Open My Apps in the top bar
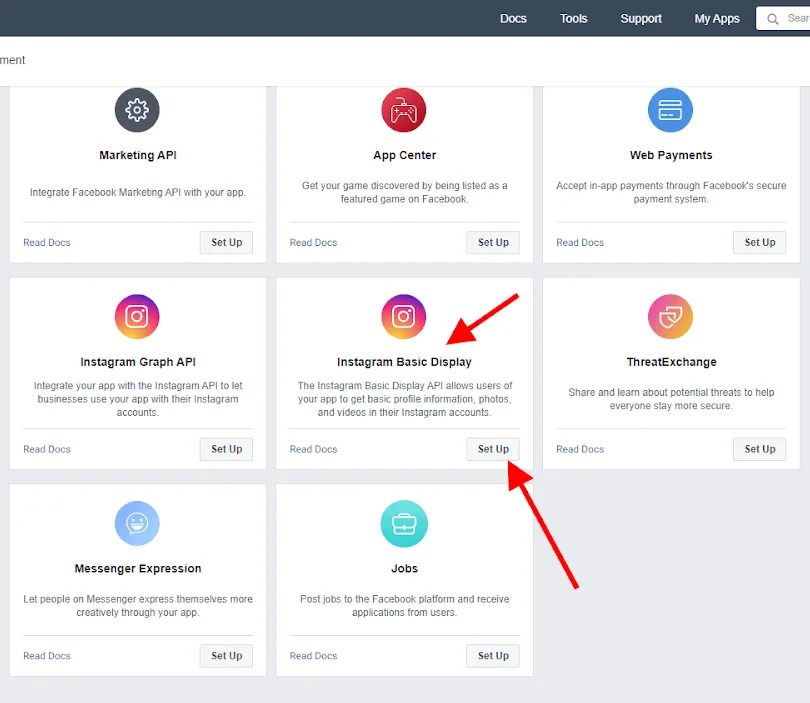The height and width of the screenshot is (703, 810). point(716,19)
